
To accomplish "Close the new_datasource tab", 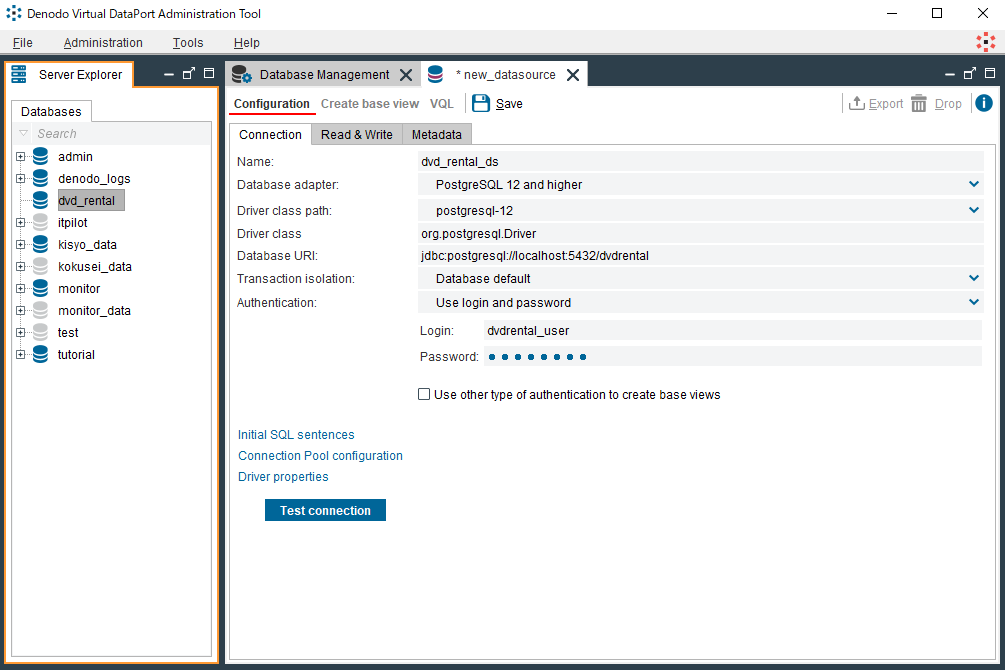I will tap(573, 75).
